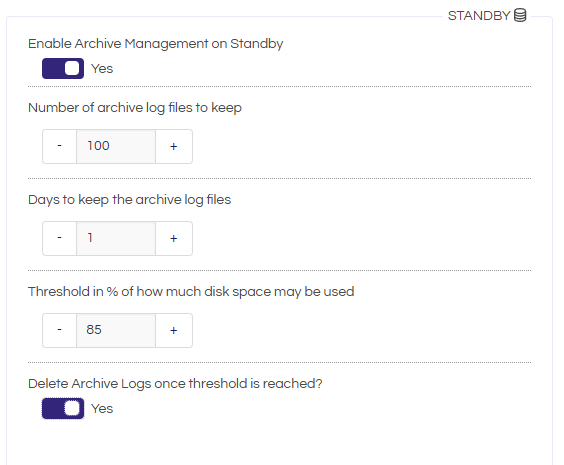Screen dimensions: 564x465
Task: Increase days to keep archive log files
Action: (x=174, y=238)
